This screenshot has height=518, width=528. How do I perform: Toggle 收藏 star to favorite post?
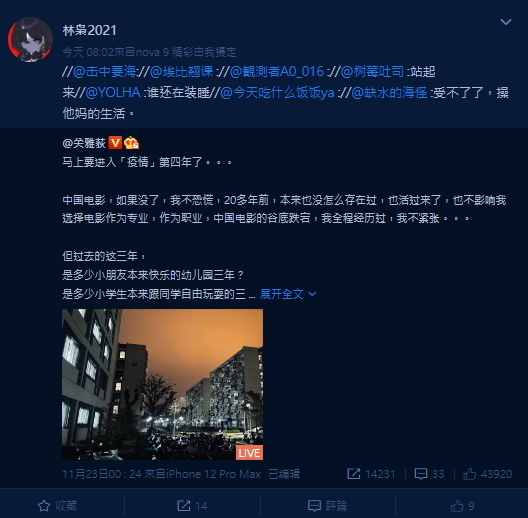57,506
